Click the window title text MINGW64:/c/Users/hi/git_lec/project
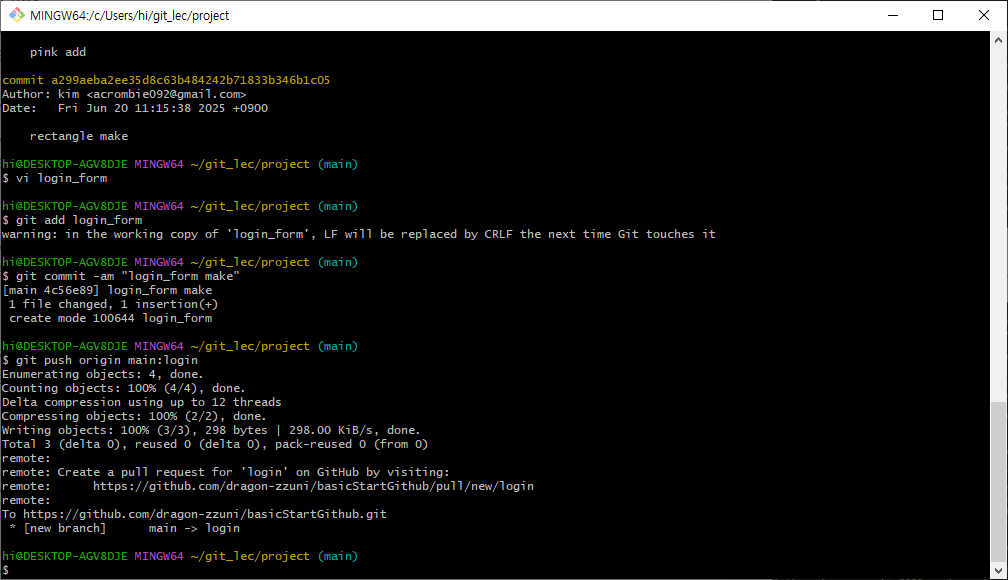Image resolution: width=1008 pixels, height=580 pixels. click(x=129, y=15)
